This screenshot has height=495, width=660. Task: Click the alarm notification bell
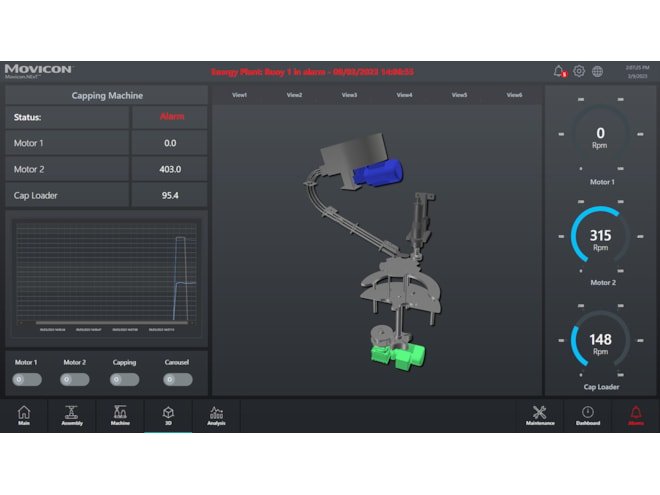tap(559, 71)
